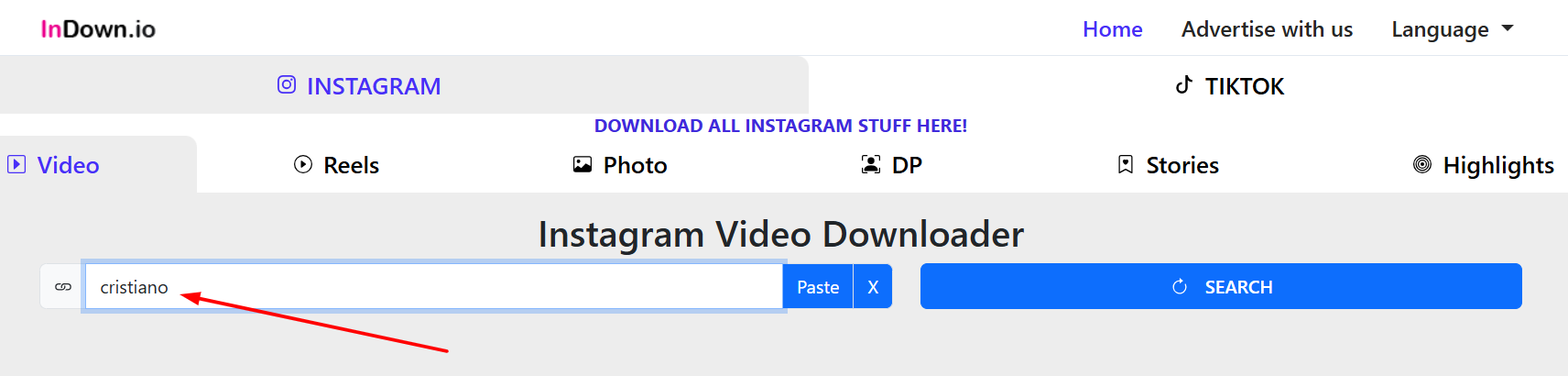Click the link chain icon beside input
Viewport: 1568px width, 376px height.
63,287
